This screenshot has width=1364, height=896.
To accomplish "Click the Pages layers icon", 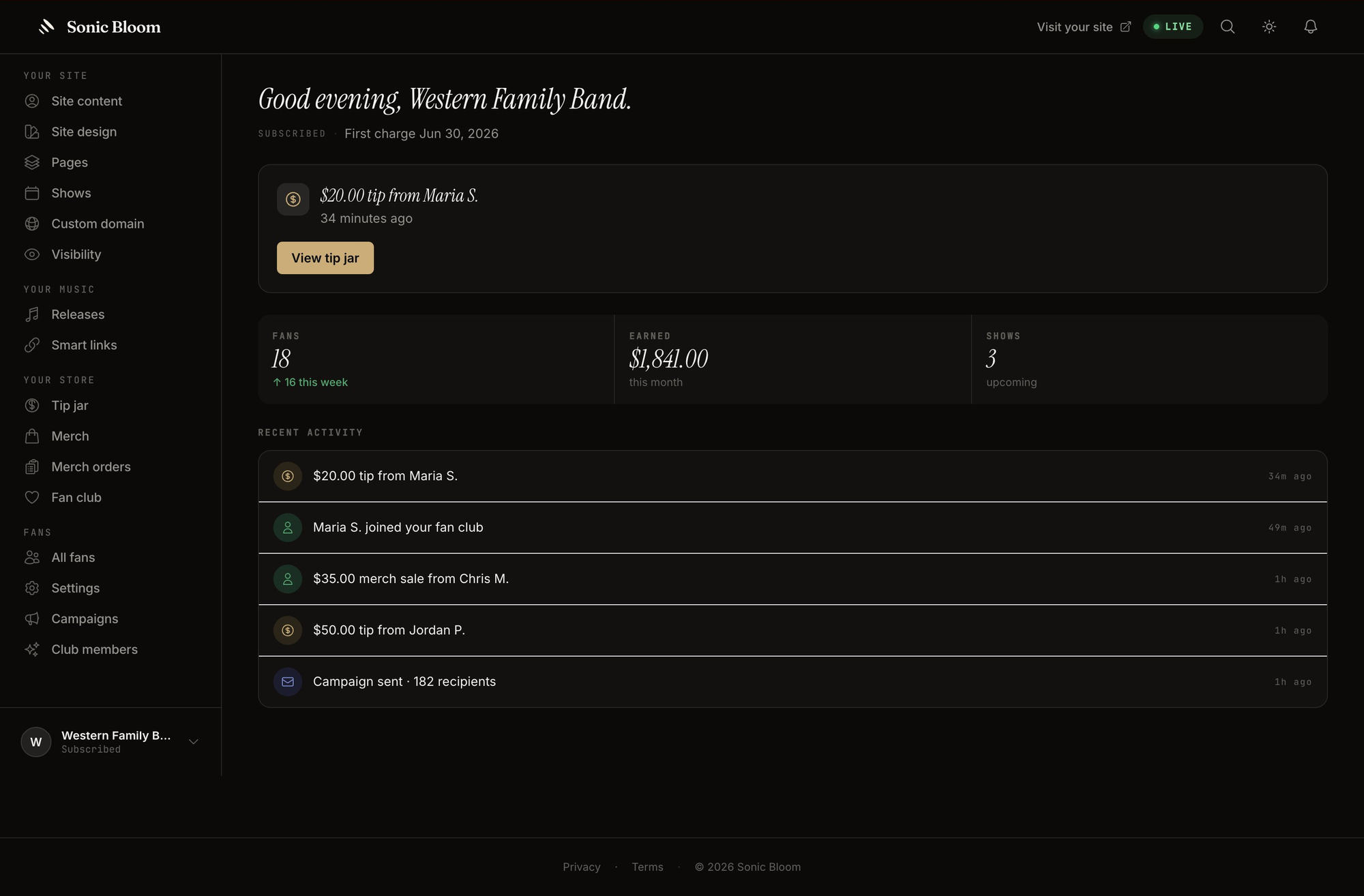I will [32, 162].
